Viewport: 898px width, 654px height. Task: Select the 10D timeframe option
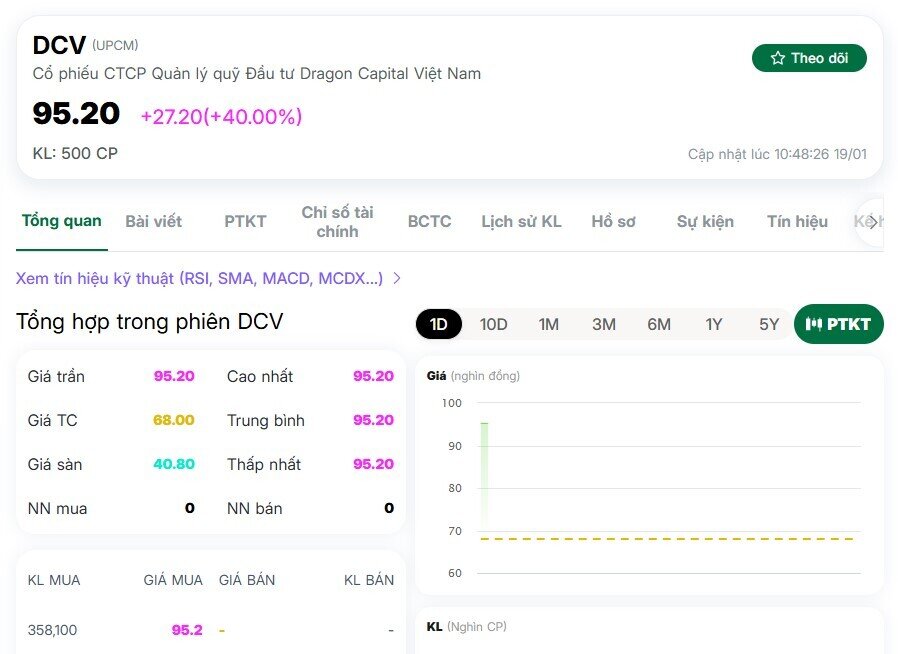pos(492,324)
